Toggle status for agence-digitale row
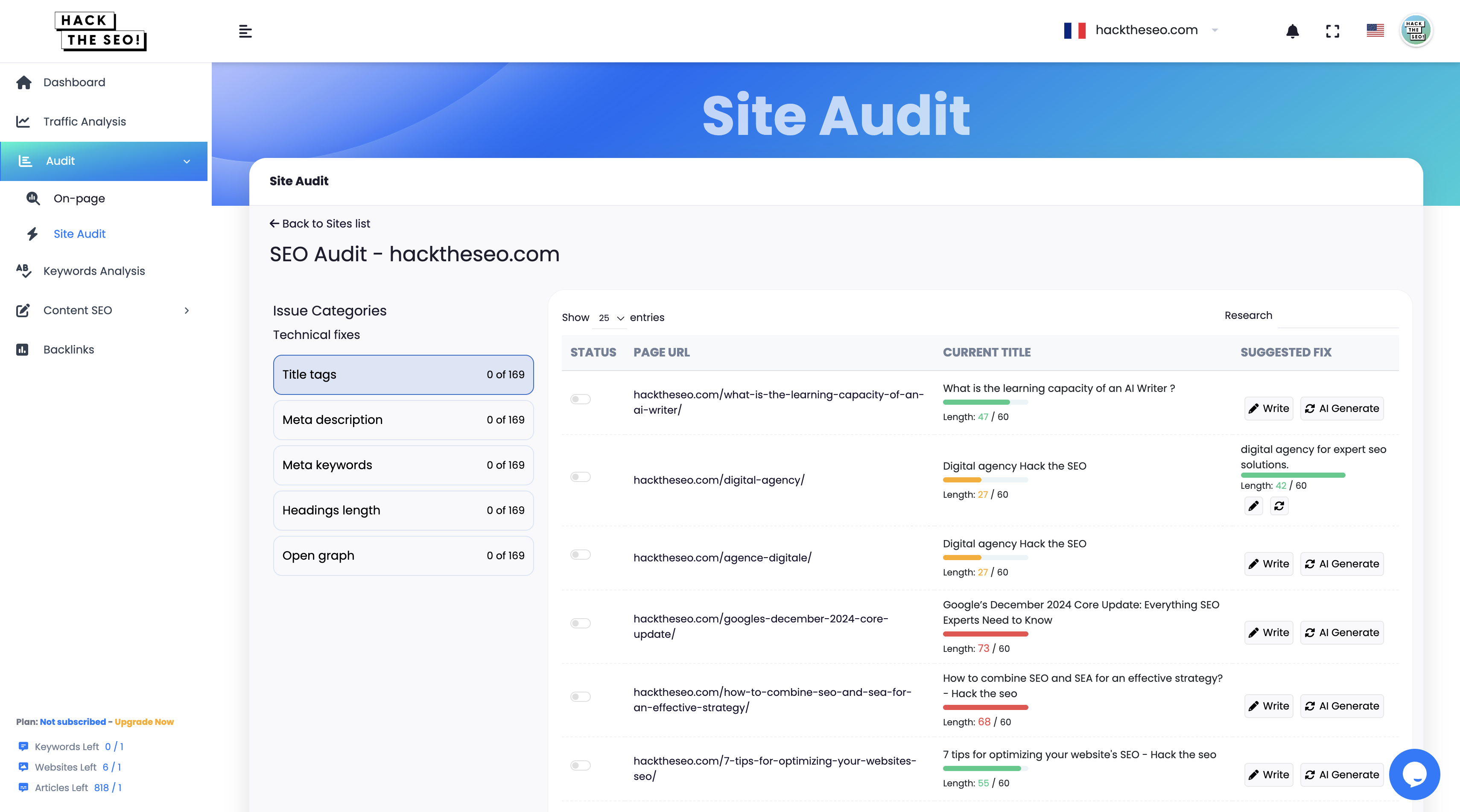The width and height of the screenshot is (1460, 812). point(581,555)
